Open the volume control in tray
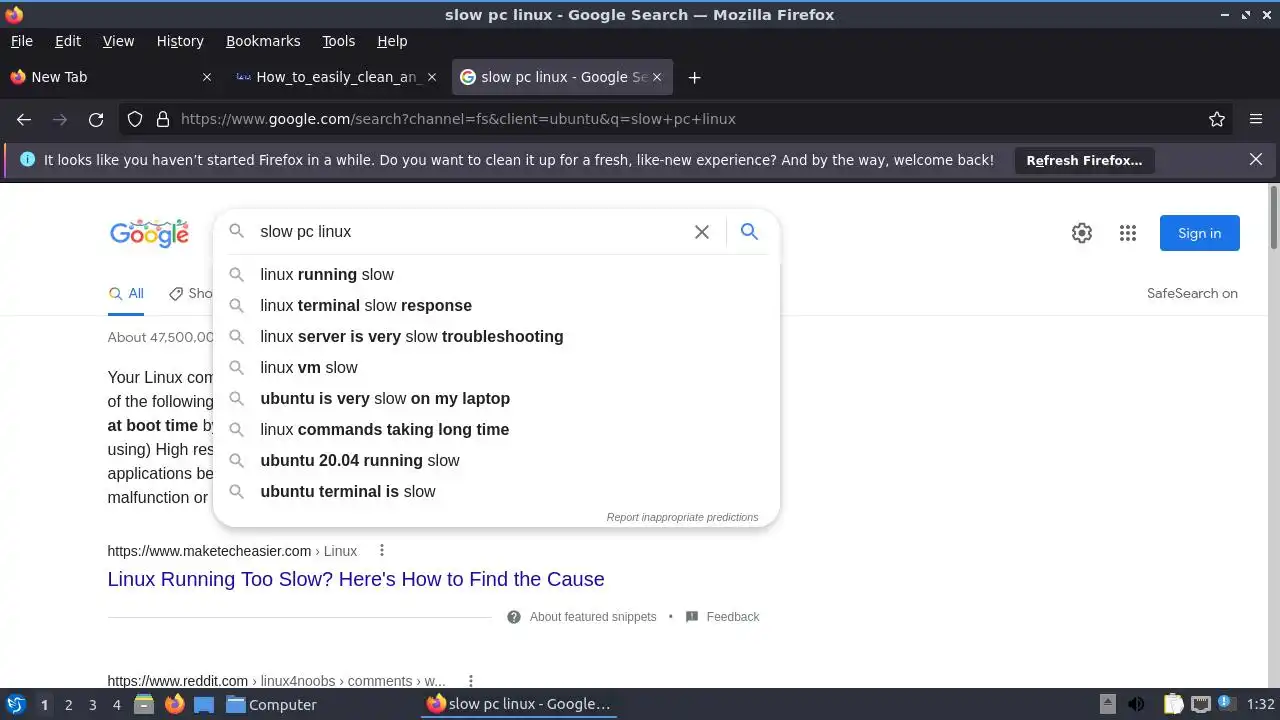Image resolution: width=1280 pixels, height=720 pixels. (x=1136, y=705)
